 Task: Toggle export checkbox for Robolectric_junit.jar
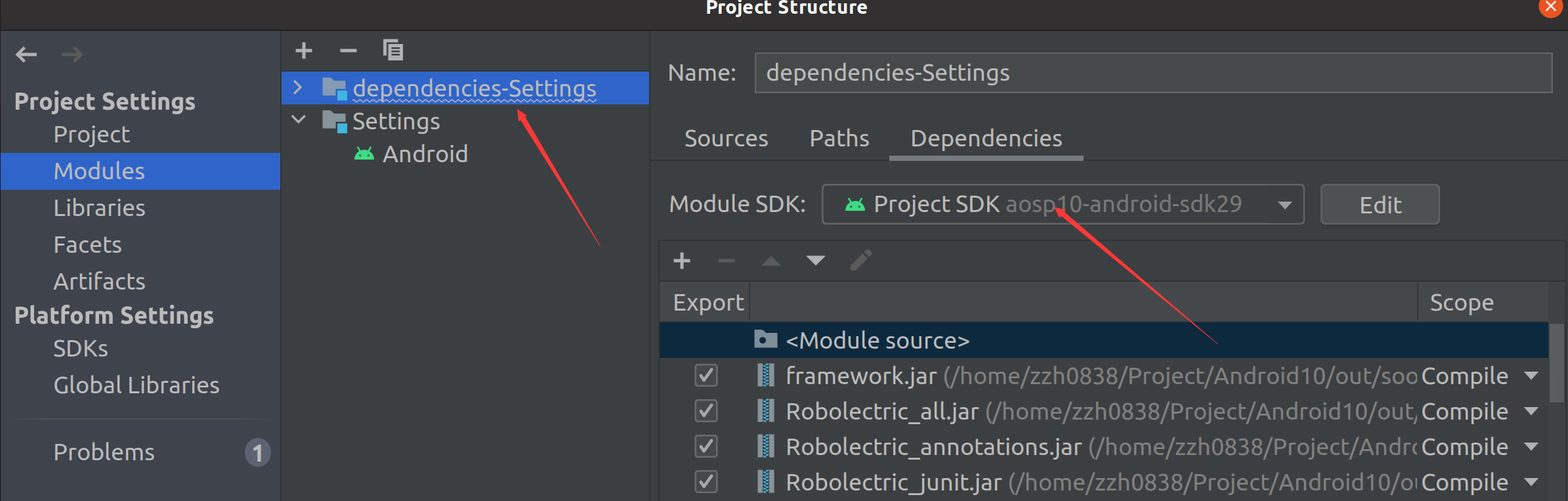click(706, 482)
